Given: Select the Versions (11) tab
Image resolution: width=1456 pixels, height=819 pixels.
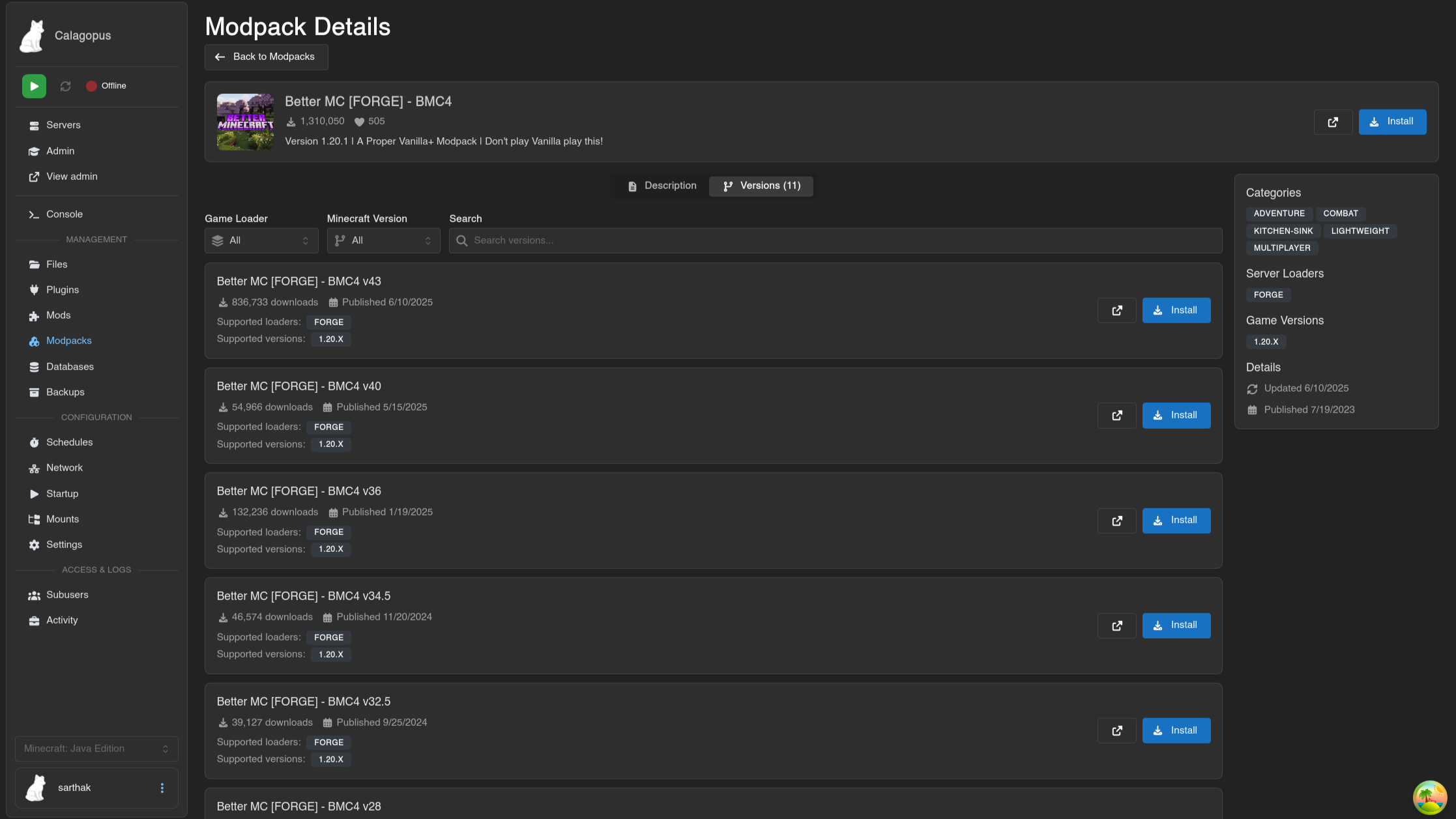Looking at the screenshot, I should point(761,186).
